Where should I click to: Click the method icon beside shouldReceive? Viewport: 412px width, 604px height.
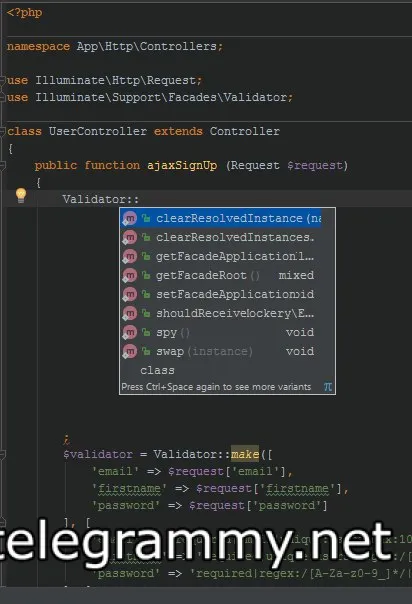[x=130, y=314]
